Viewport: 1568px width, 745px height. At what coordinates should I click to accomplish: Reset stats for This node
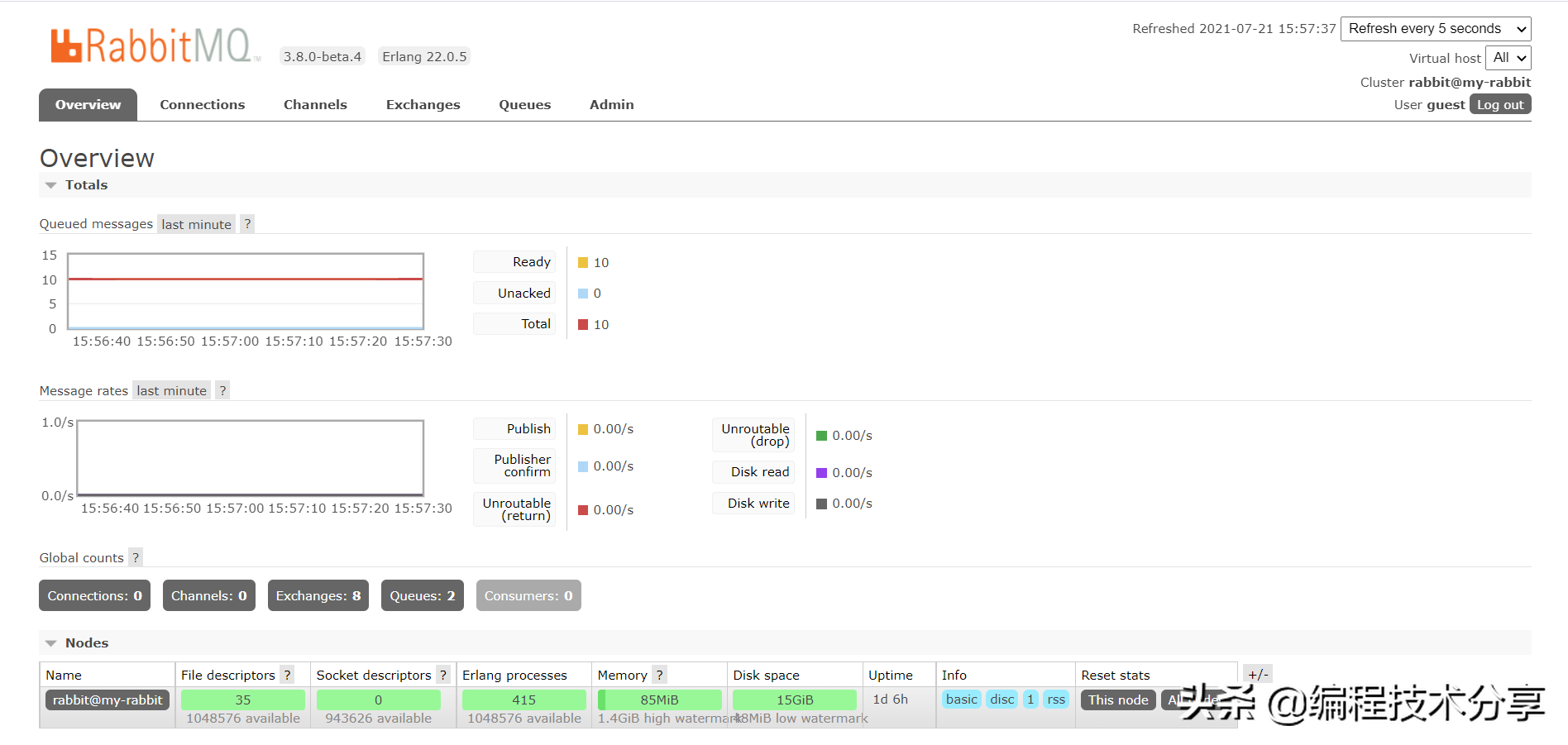pyautogui.click(x=1118, y=700)
